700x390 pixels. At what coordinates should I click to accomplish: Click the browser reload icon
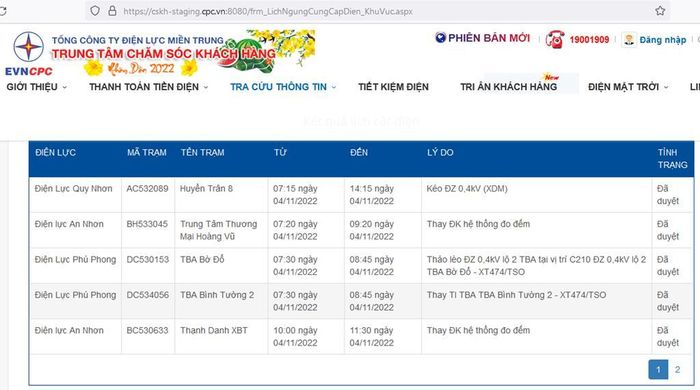[3, 11]
